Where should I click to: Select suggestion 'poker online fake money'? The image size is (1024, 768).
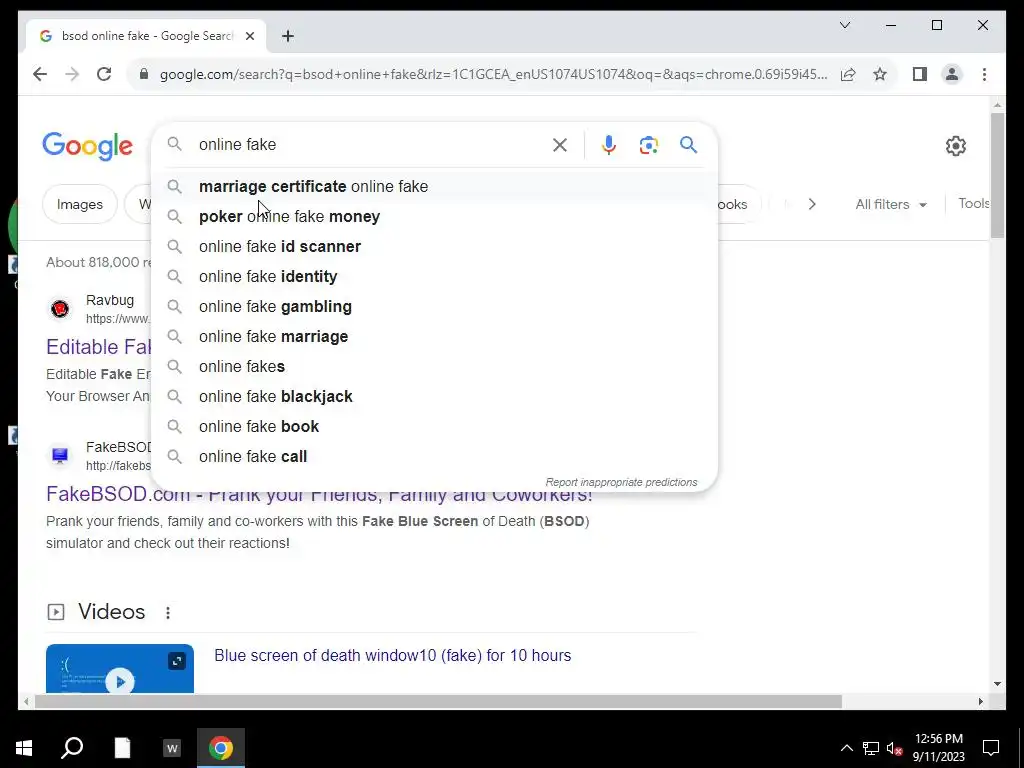(434, 217)
